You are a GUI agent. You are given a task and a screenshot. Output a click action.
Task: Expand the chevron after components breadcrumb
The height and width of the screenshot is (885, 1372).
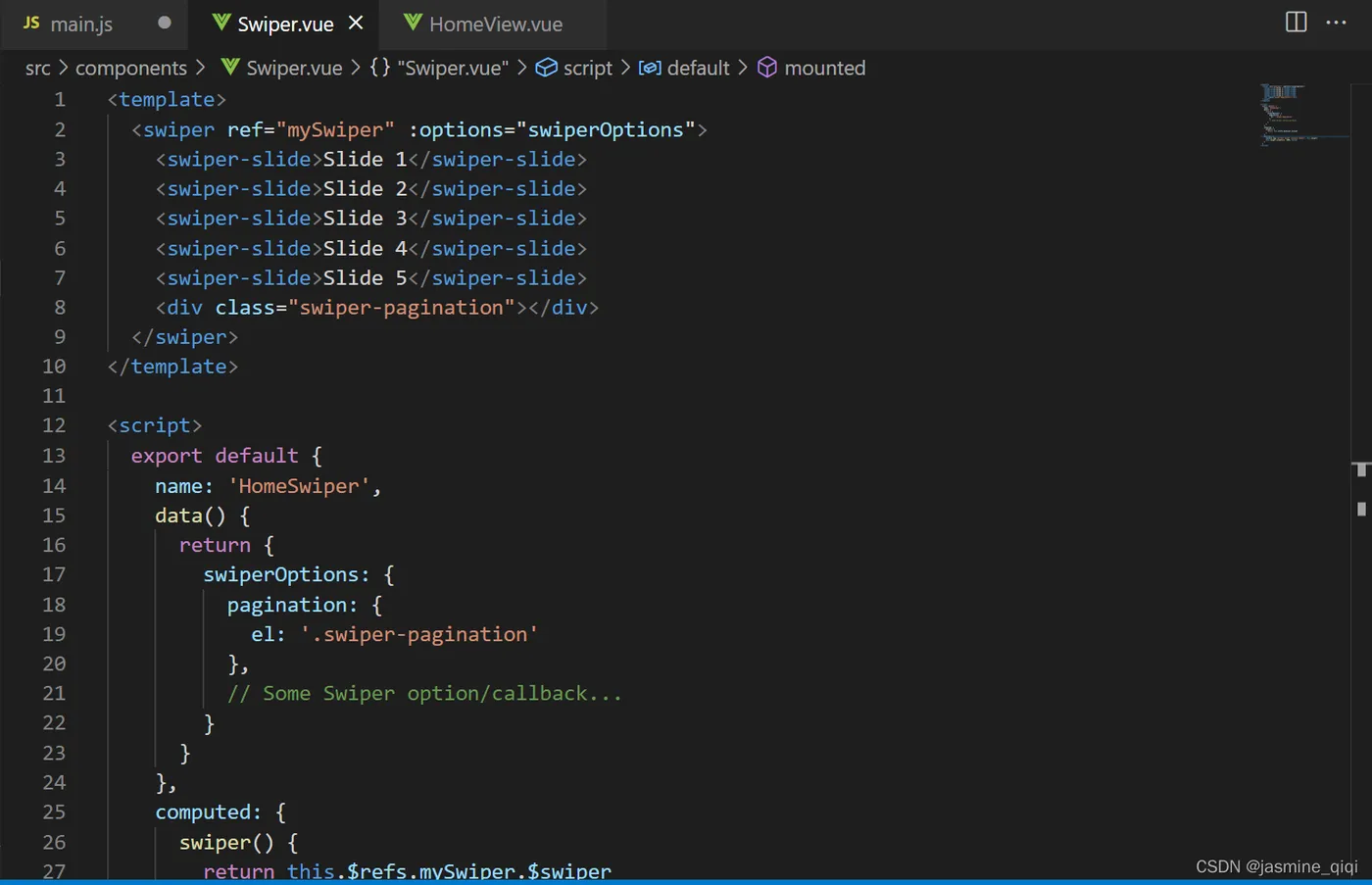(x=201, y=68)
